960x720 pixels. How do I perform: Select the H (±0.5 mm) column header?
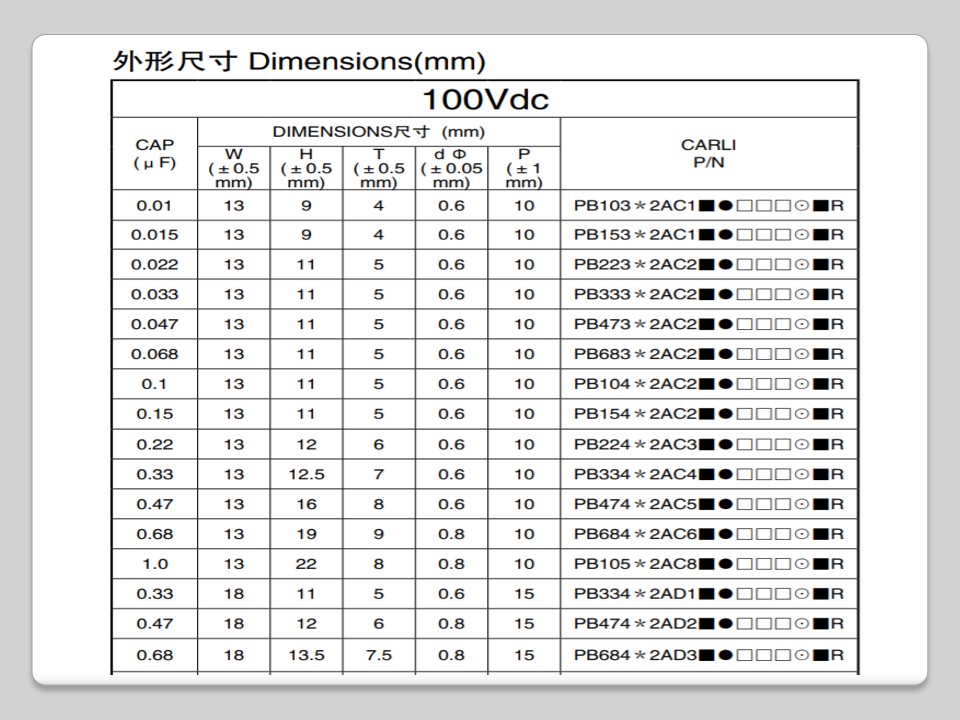306,168
